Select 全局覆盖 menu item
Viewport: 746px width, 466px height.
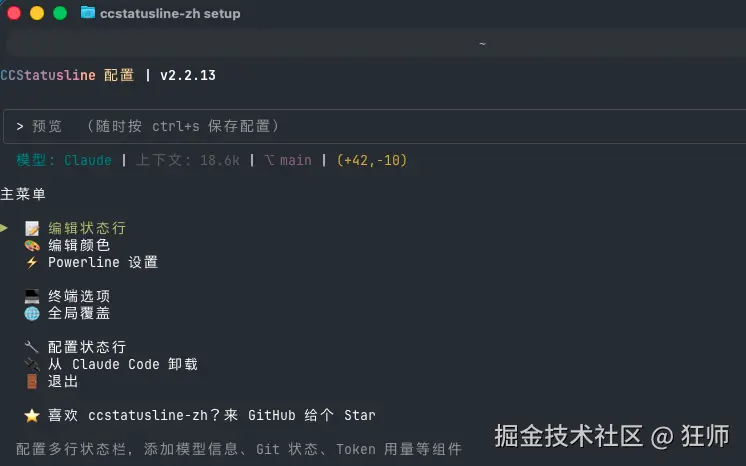pos(79,314)
